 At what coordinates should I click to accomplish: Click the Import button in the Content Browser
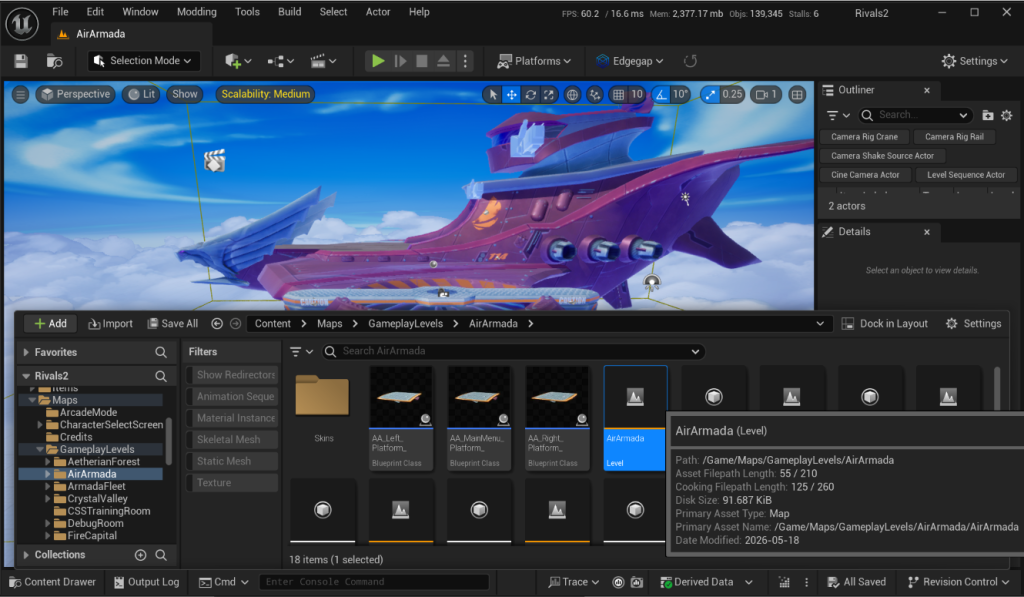pyautogui.click(x=110, y=323)
